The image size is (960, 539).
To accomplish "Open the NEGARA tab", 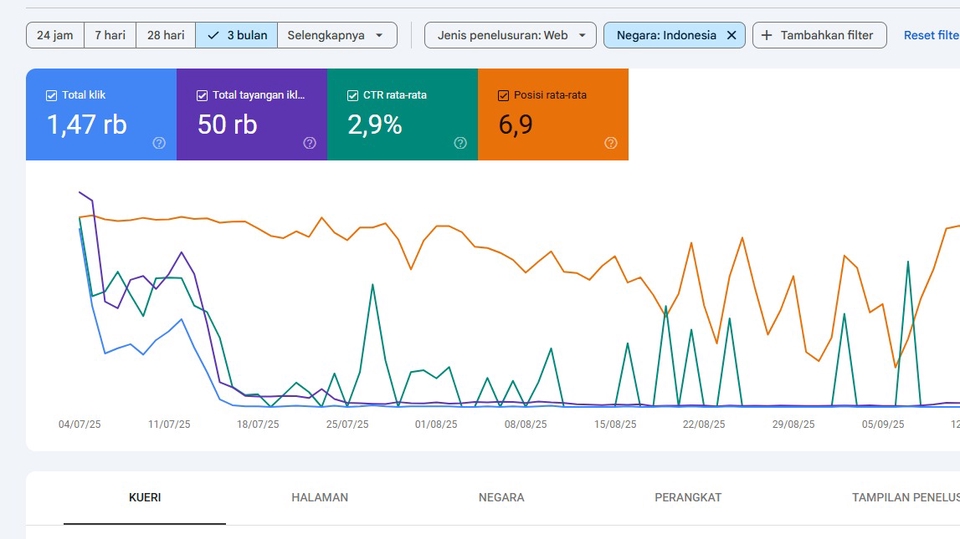I will coord(501,497).
